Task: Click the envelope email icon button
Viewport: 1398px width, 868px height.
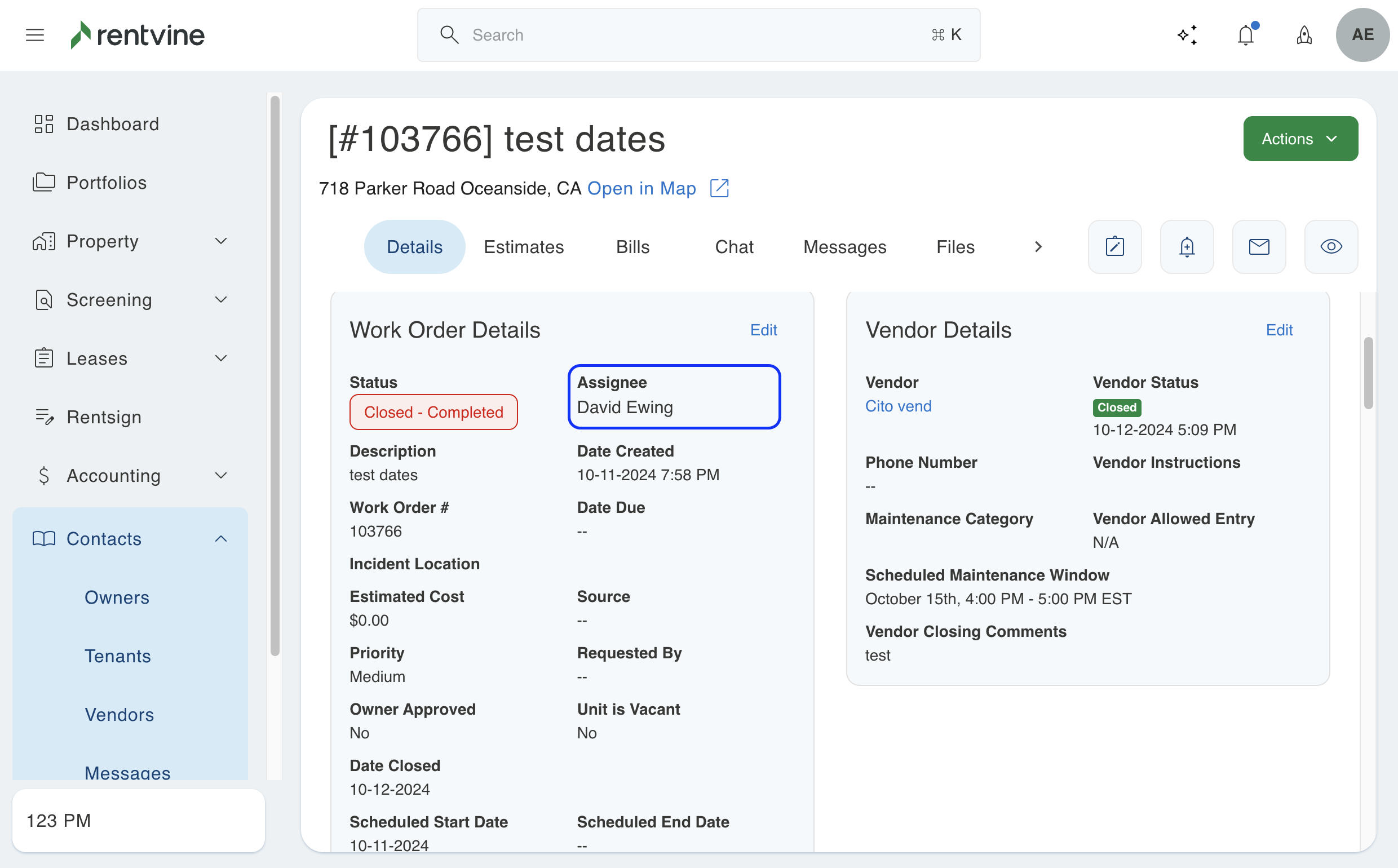Action: (x=1259, y=247)
